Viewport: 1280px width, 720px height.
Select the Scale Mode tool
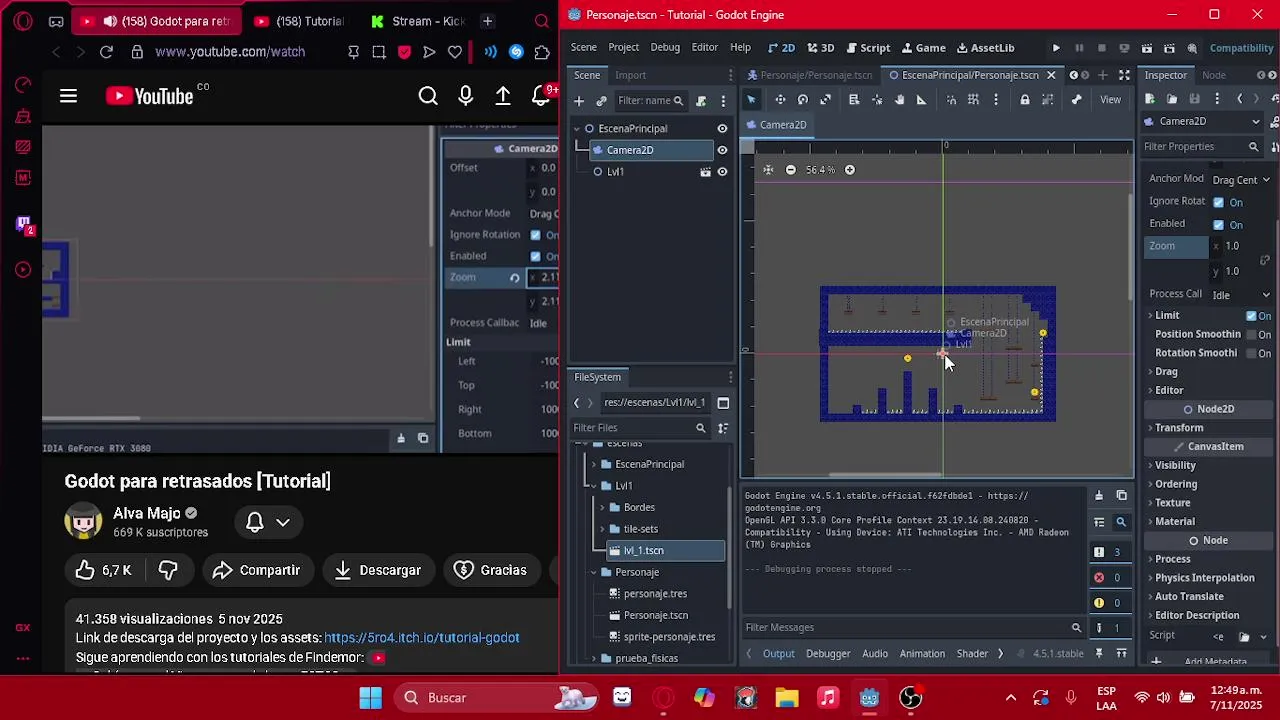pyautogui.click(x=825, y=100)
